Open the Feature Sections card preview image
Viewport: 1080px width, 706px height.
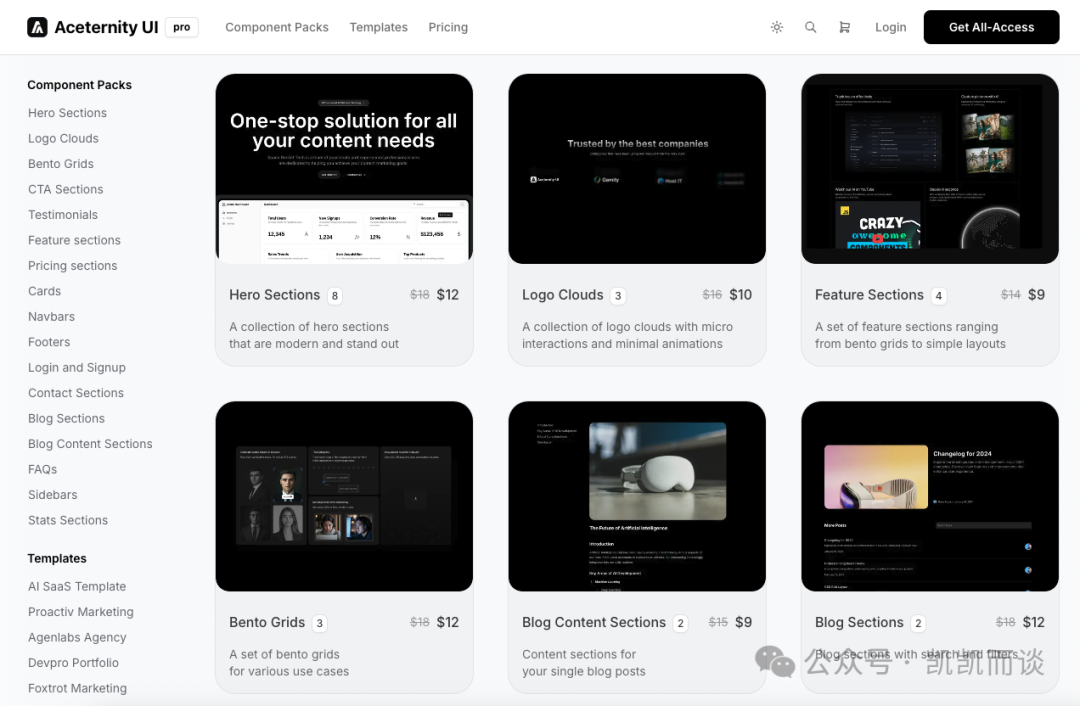[930, 169]
